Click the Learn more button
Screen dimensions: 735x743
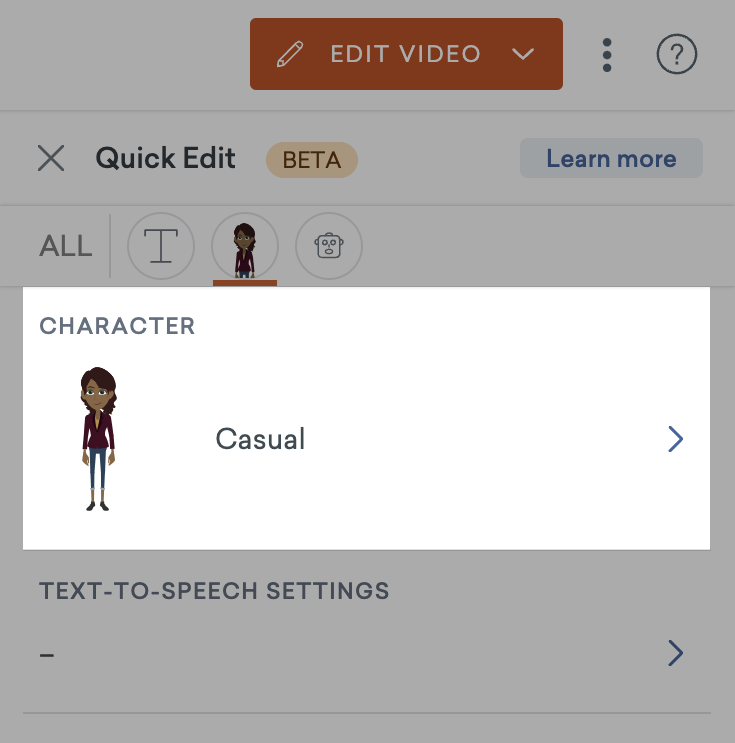[611, 158]
